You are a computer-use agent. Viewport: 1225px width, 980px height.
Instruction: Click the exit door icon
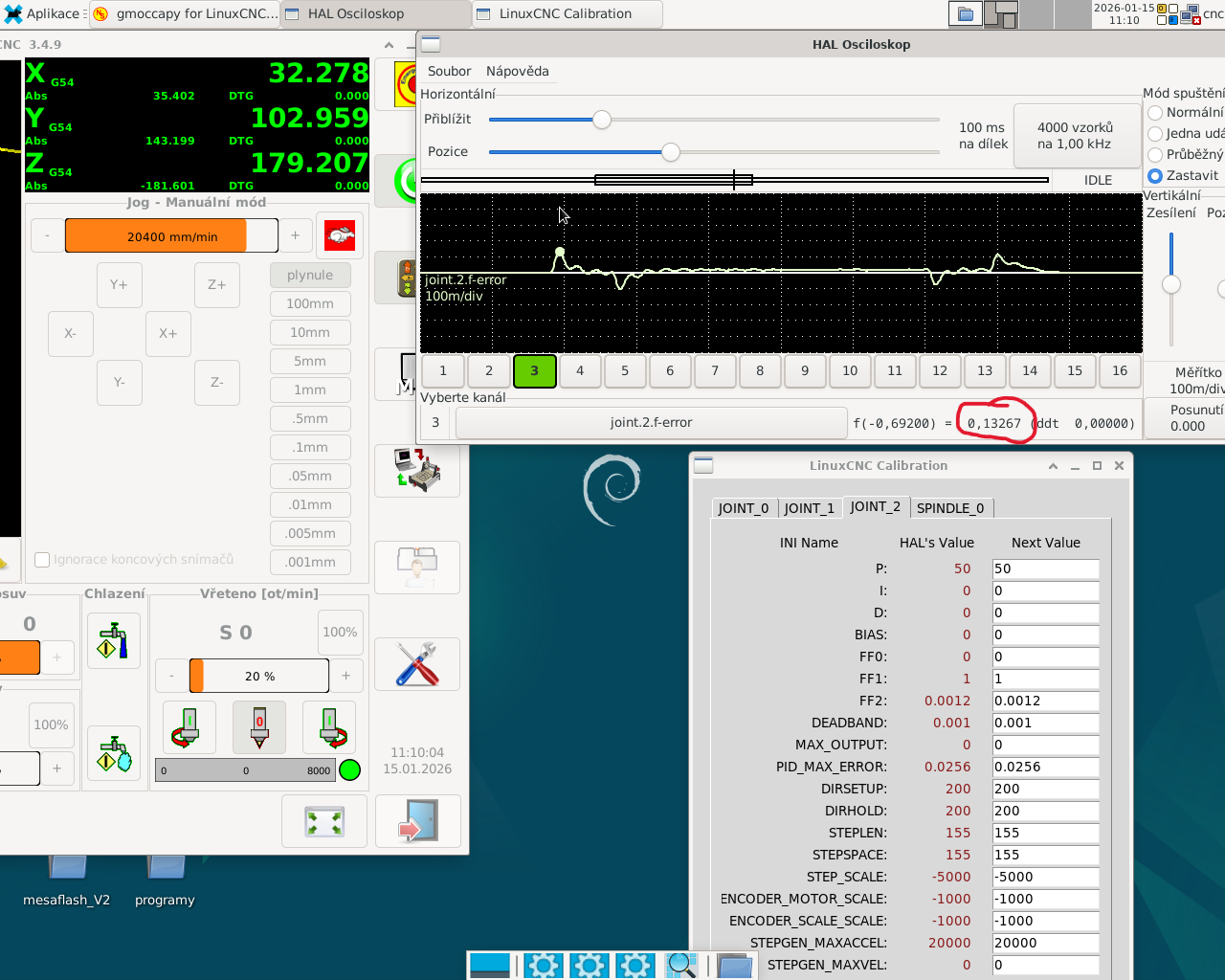point(417,822)
